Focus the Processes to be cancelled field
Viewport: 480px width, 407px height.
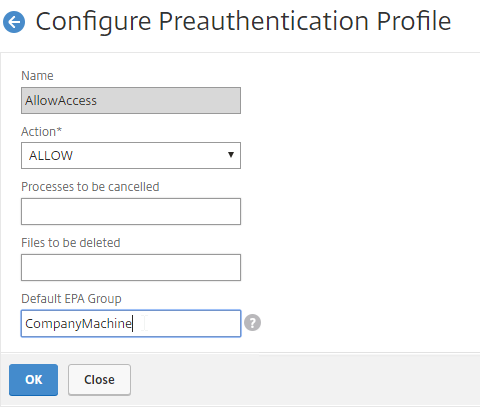pyautogui.click(x=131, y=211)
